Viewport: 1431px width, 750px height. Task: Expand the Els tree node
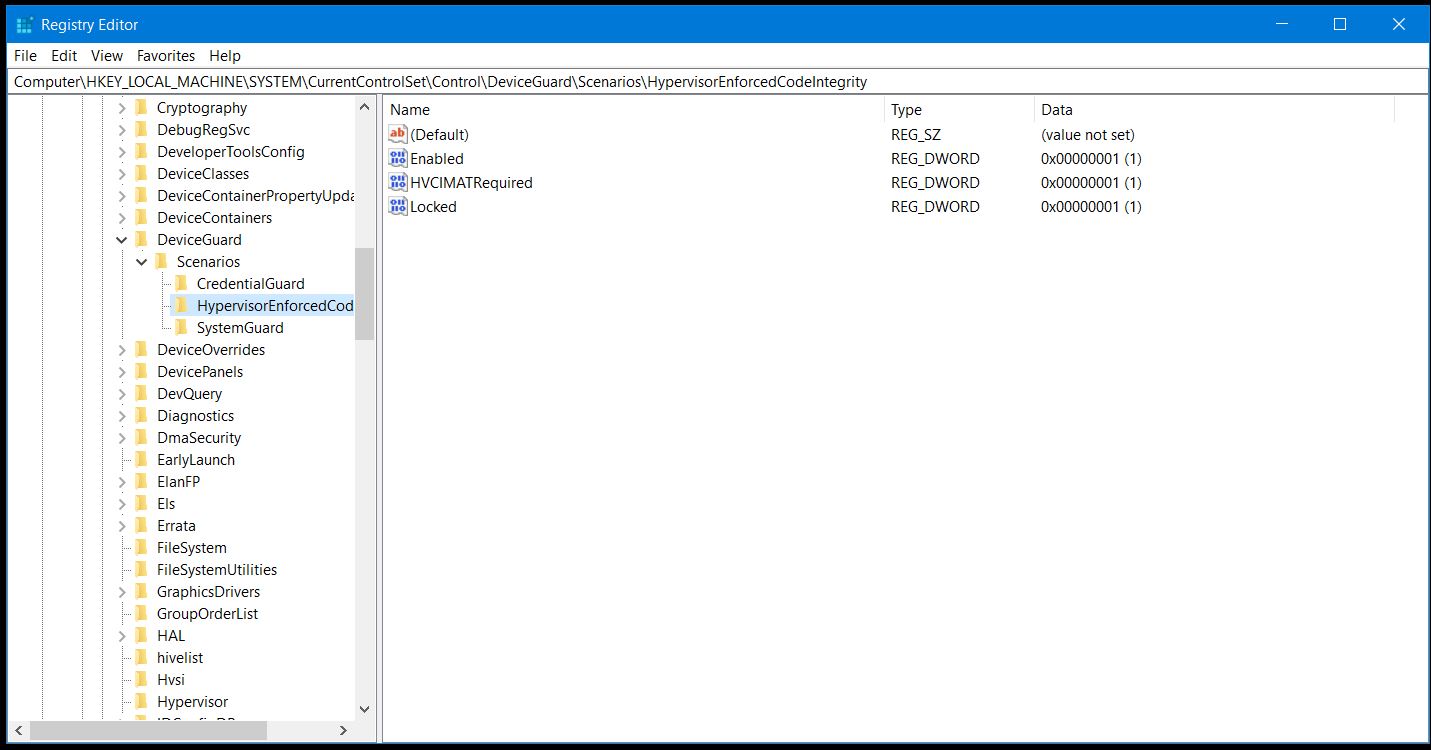pos(122,504)
